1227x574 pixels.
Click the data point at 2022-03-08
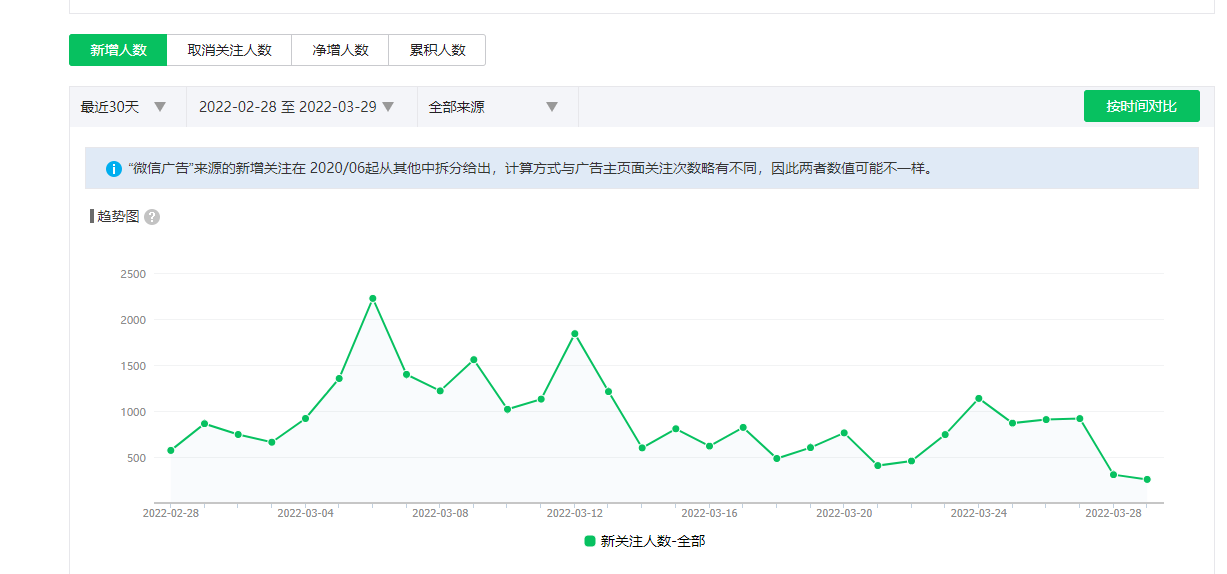click(x=440, y=391)
